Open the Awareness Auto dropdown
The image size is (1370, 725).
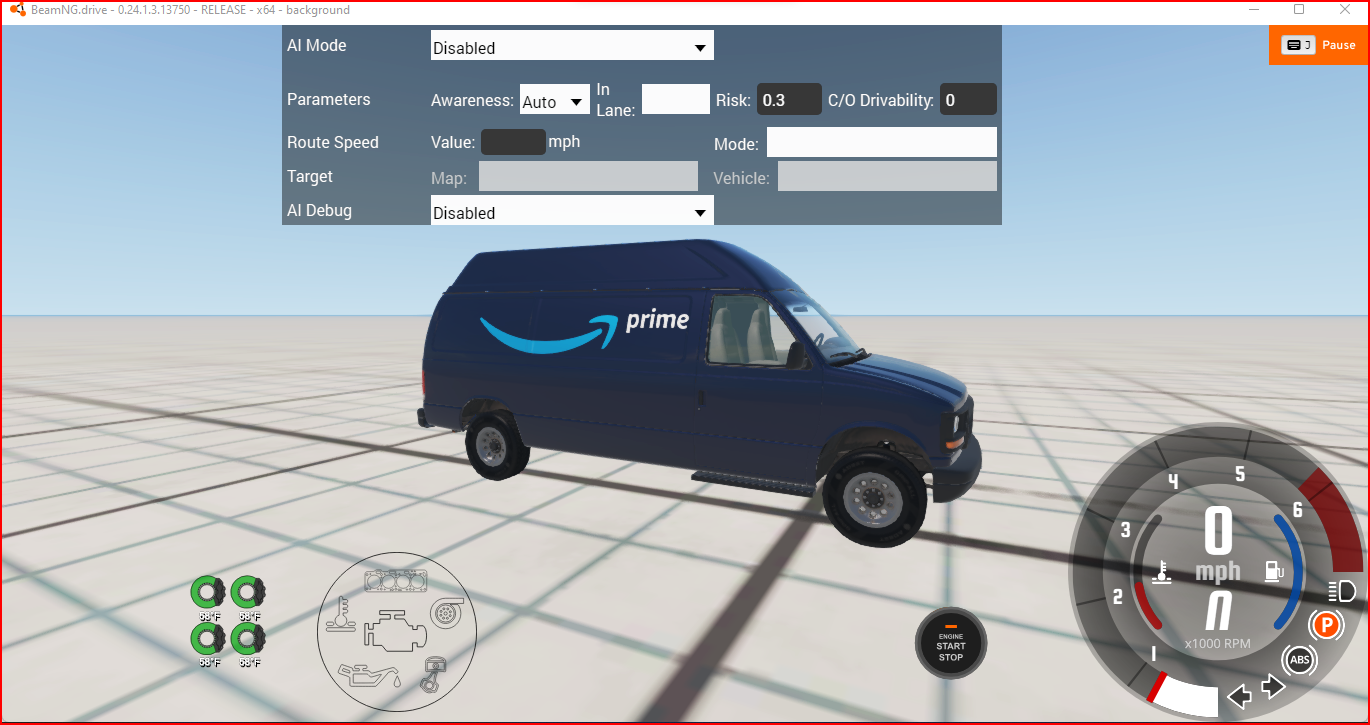pyautogui.click(x=555, y=100)
